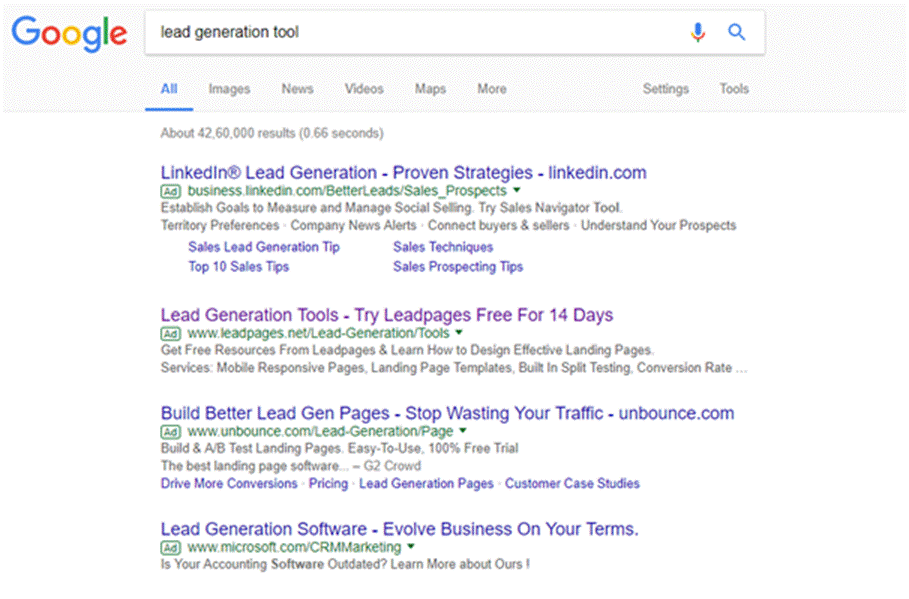
Task: Click the blue search magnifier icon
Action: [x=737, y=32]
